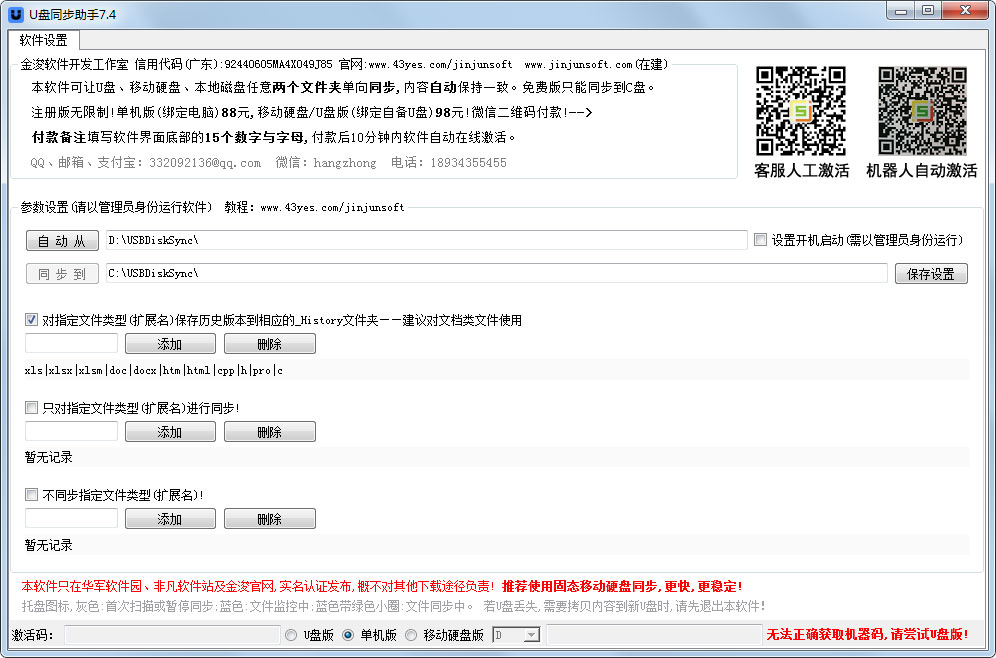Enable 设置开机启动 checkbox
The width and height of the screenshot is (996, 658).
tap(761, 240)
